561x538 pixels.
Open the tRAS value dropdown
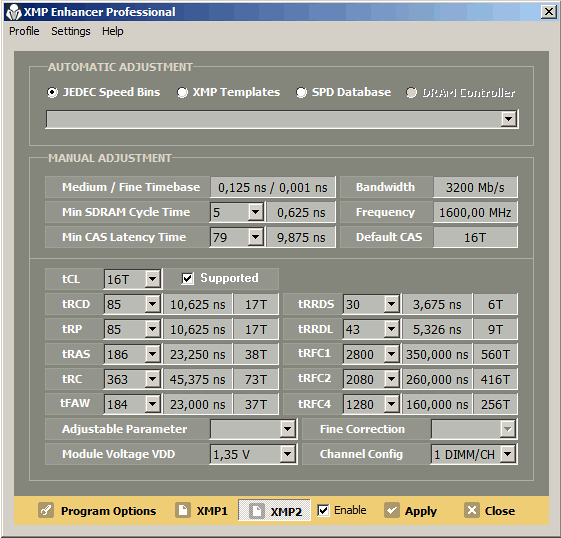tap(152, 354)
